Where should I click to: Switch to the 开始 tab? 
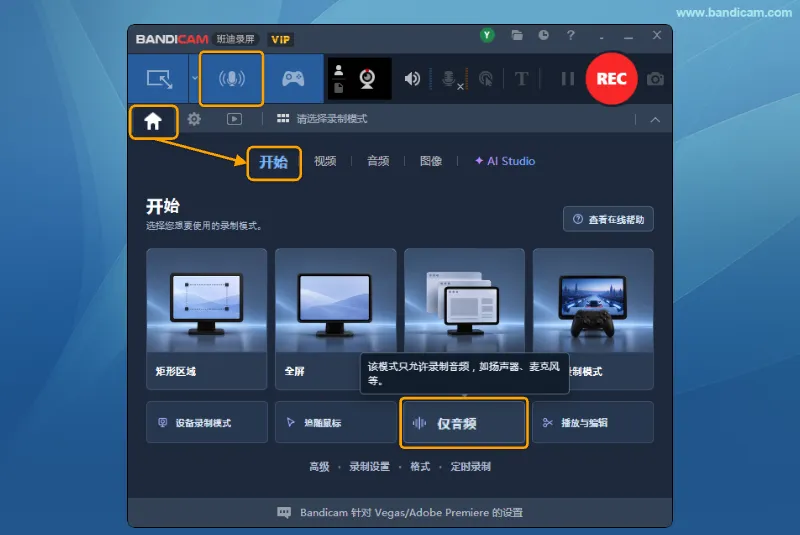click(273, 162)
